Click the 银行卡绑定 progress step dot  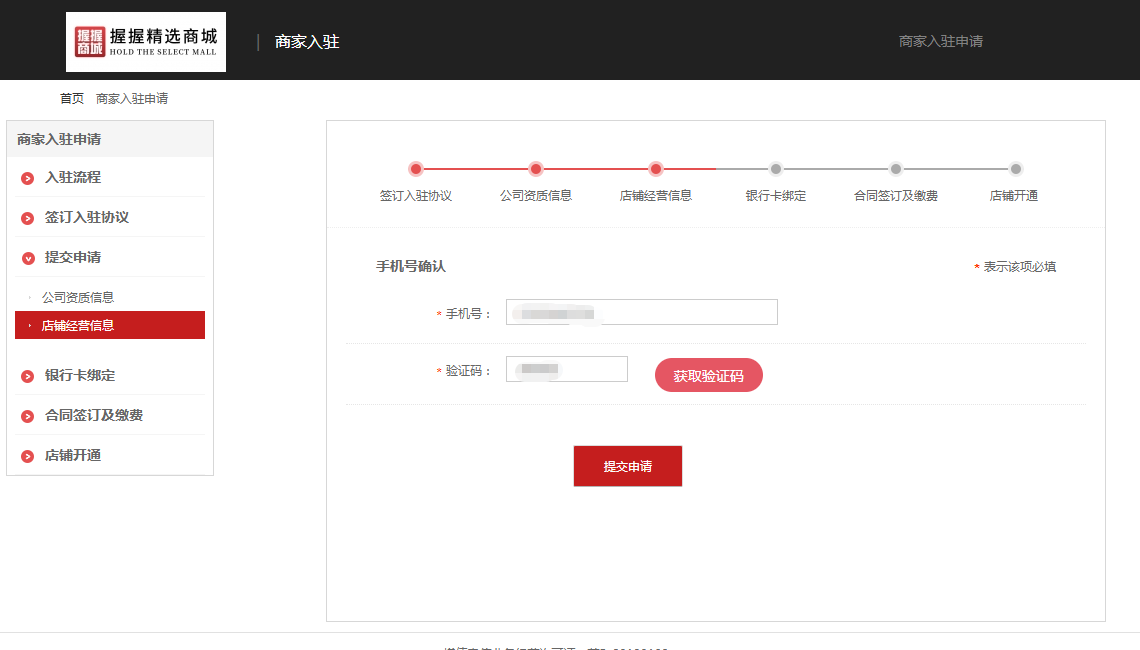click(776, 169)
